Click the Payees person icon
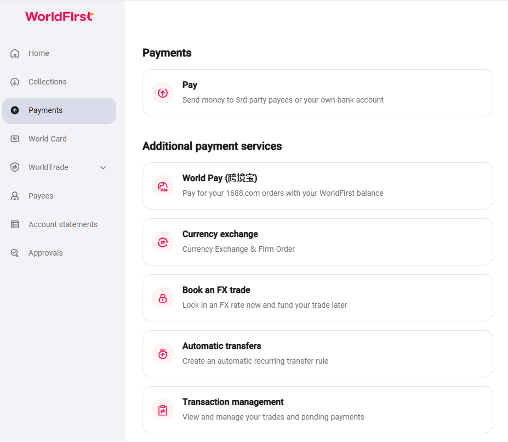Image resolution: width=508 pixels, height=442 pixels. (x=15, y=196)
